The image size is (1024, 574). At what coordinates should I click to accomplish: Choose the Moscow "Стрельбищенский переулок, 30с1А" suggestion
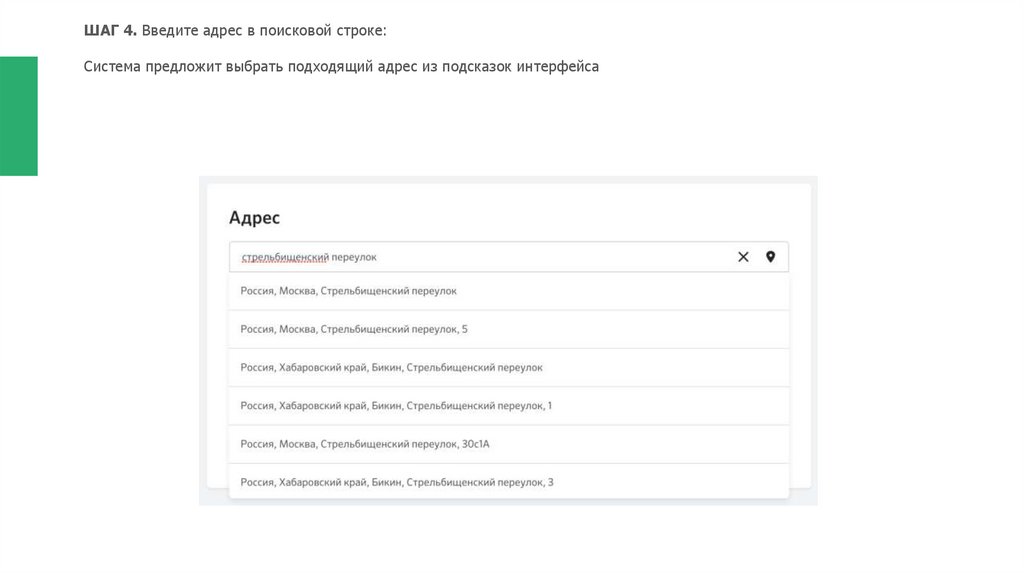click(x=363, y=443)
